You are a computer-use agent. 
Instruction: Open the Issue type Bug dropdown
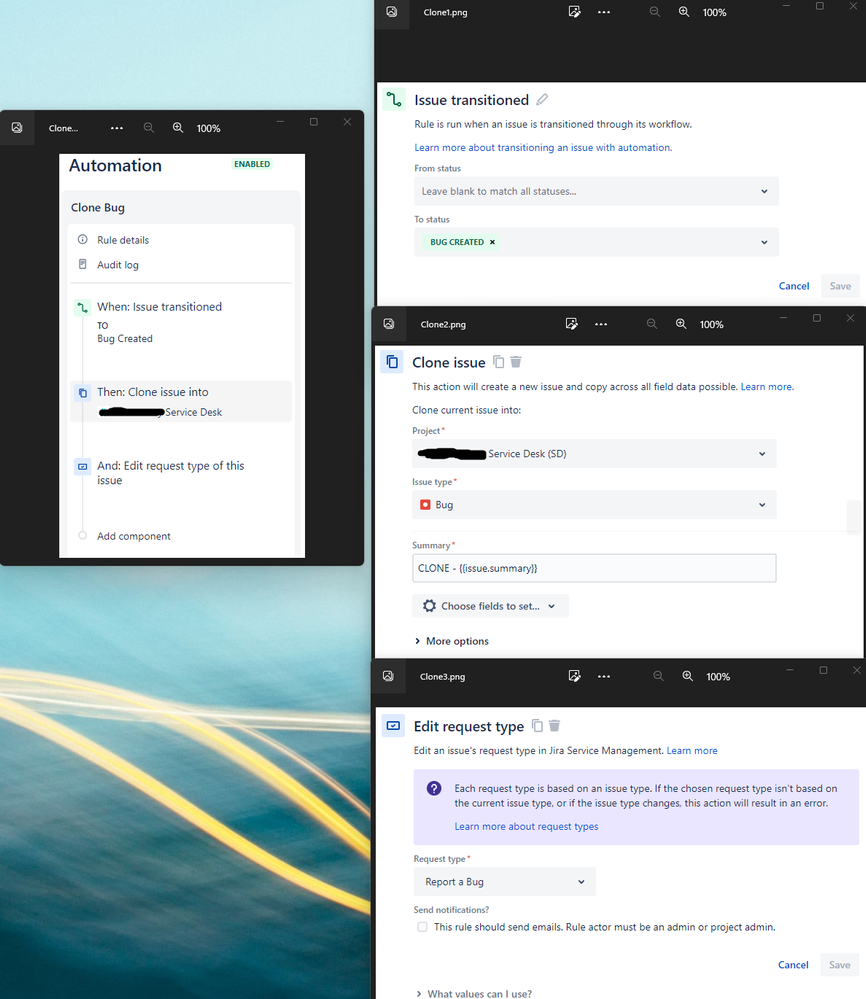594,505
